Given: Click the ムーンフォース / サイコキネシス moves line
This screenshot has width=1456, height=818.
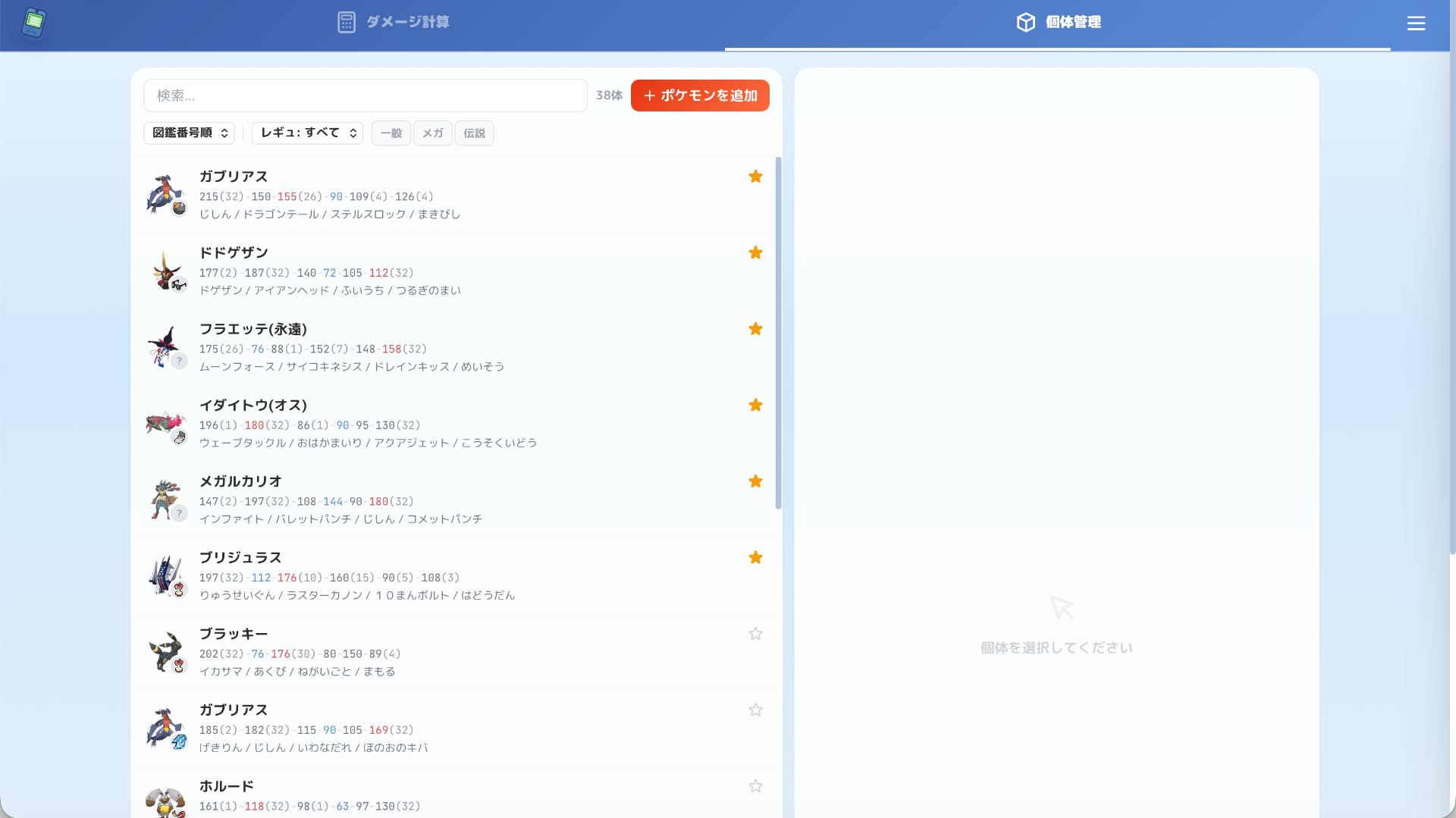Looking at the screenshot, I should [x=352, y=367].
